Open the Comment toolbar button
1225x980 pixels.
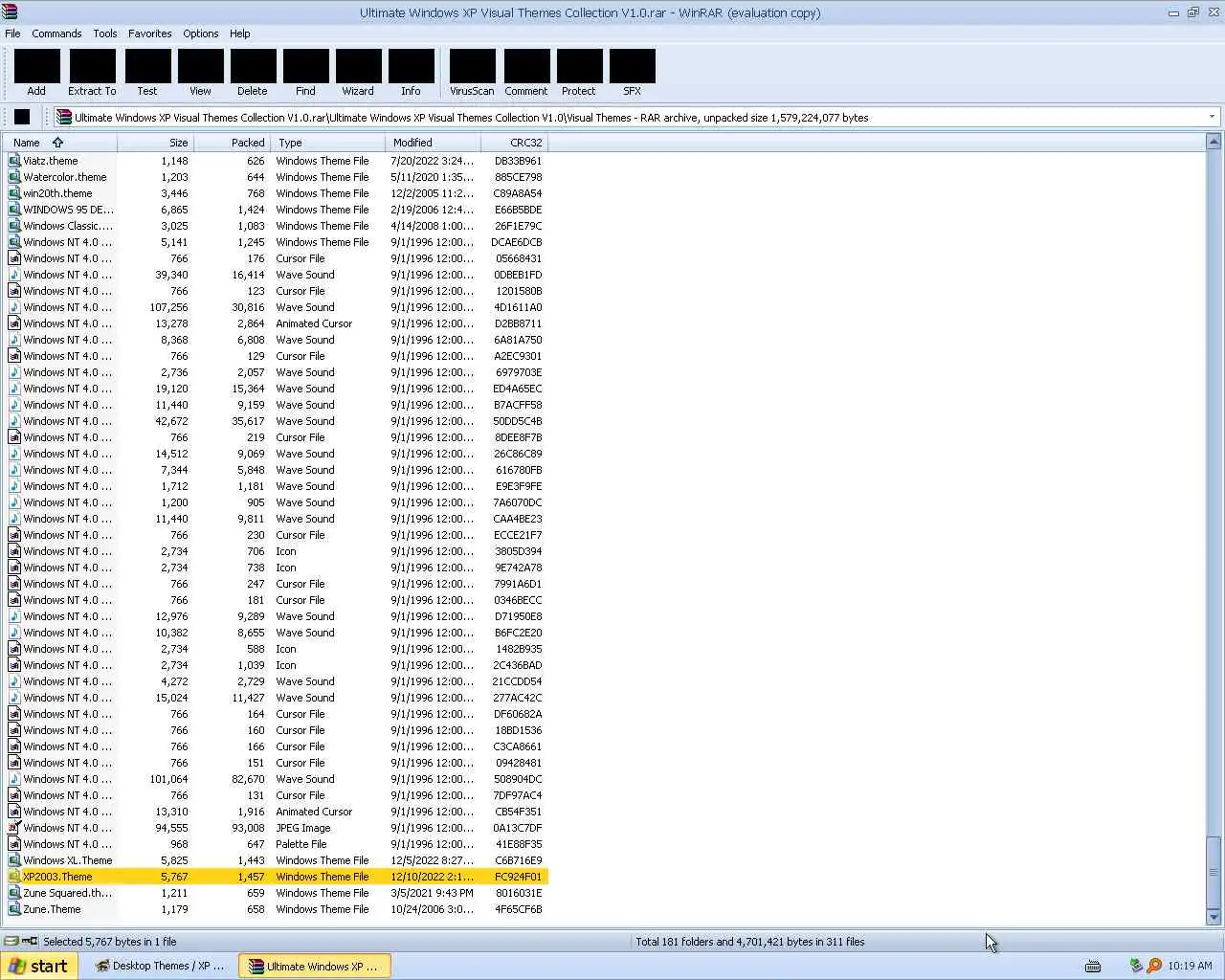(526, 74)
